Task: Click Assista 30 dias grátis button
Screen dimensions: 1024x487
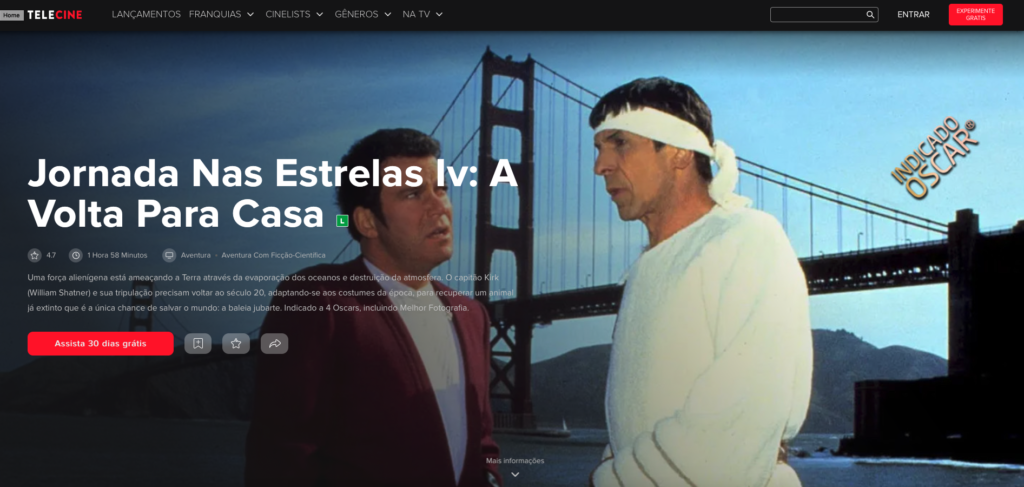Action: click(x=101, y=343)
